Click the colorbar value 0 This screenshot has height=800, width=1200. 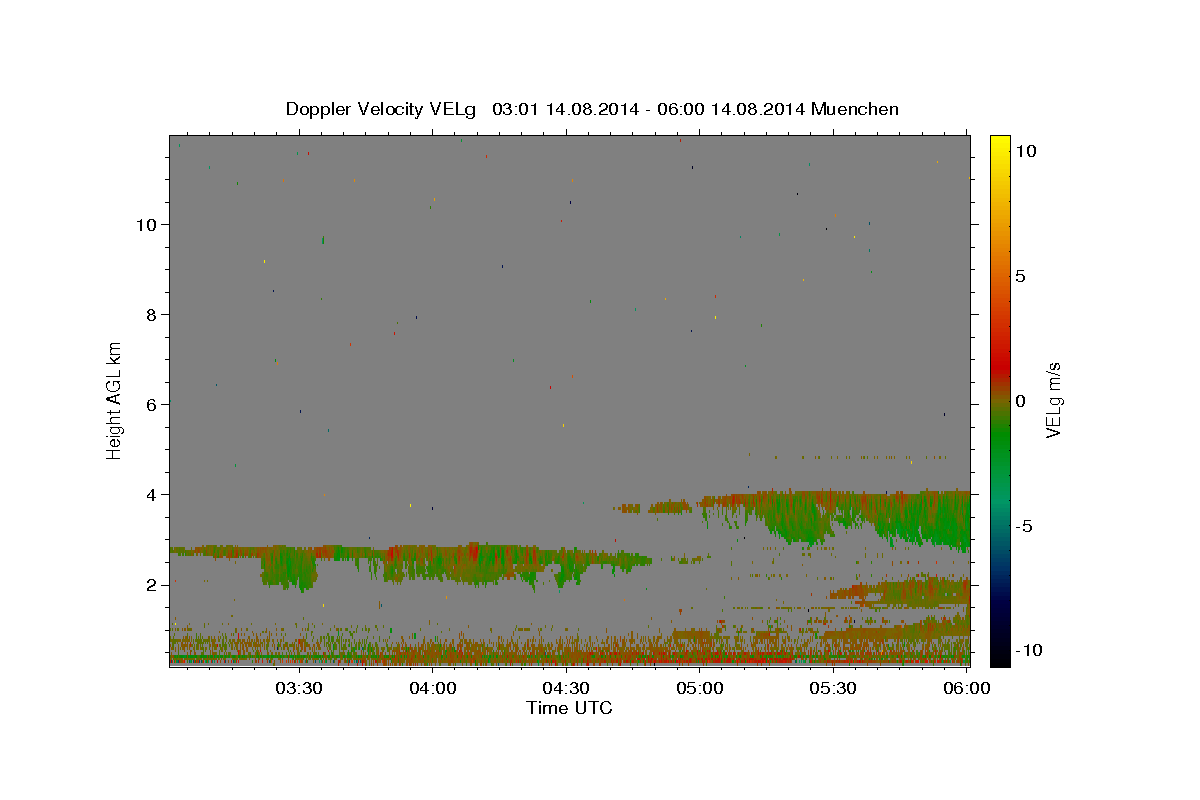pyautogui.click(x=1020, y=401)
